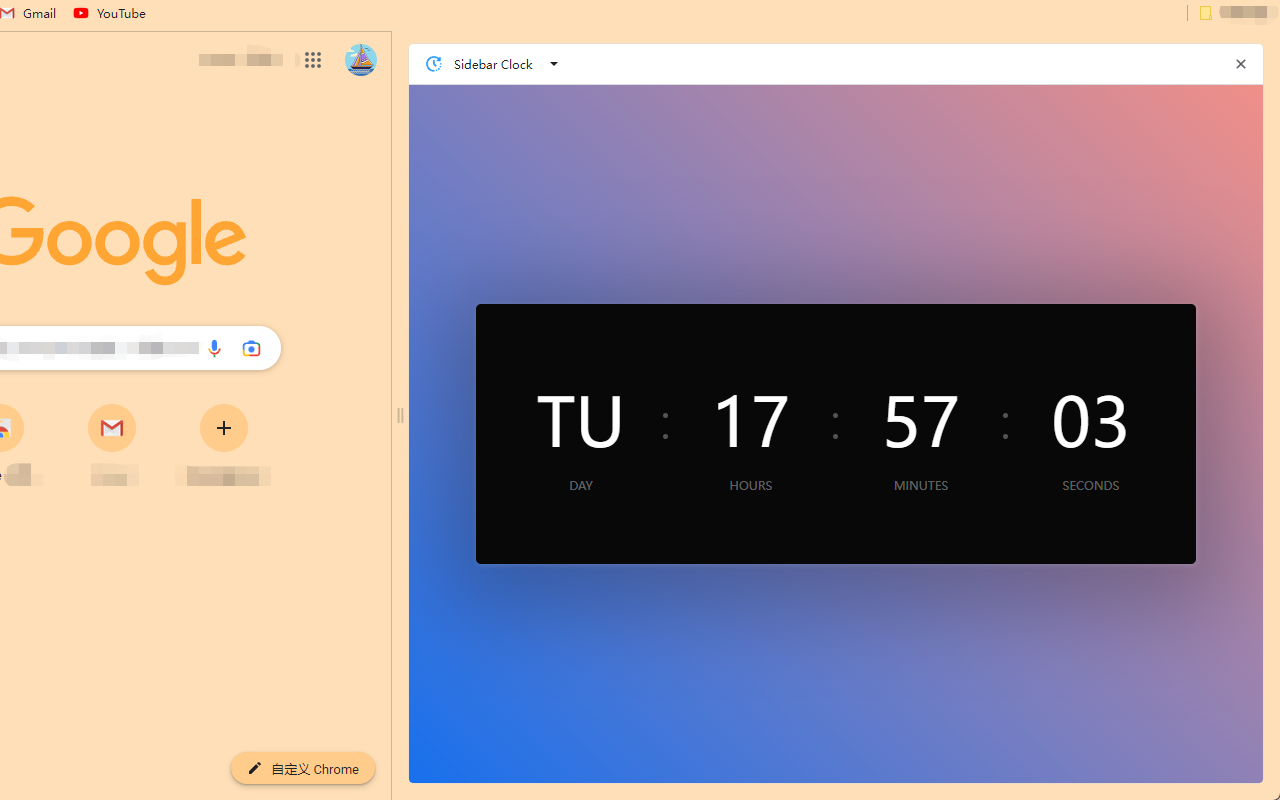
Task: Click inside the Google search field
Action: (100, 348)
